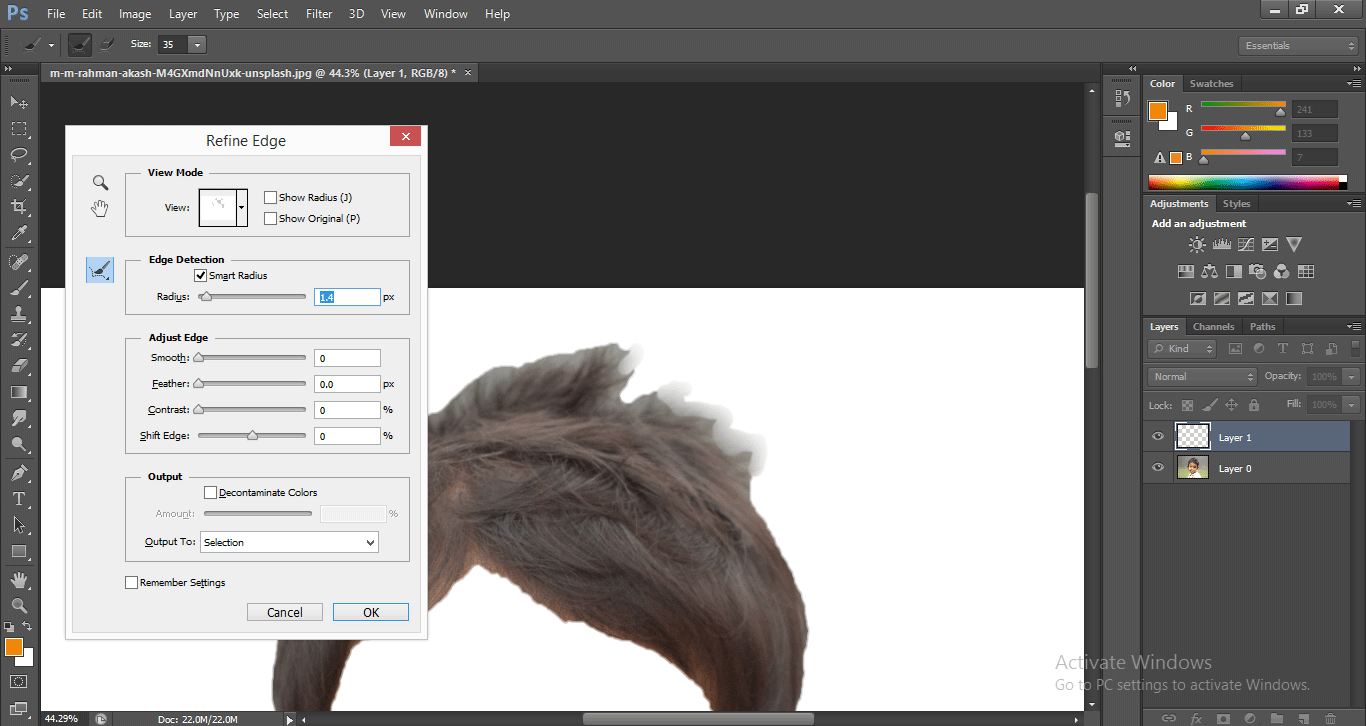Screen dimensions: 1366x726
Task: Open the Essentials workspace dropdown
Action: coord(1297,46)
